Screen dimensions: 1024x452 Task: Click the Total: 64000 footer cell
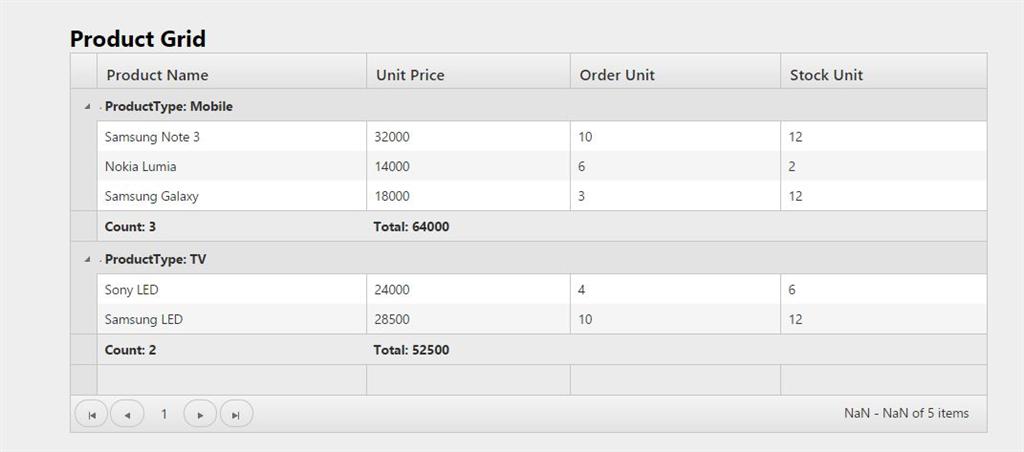(411, 227)
